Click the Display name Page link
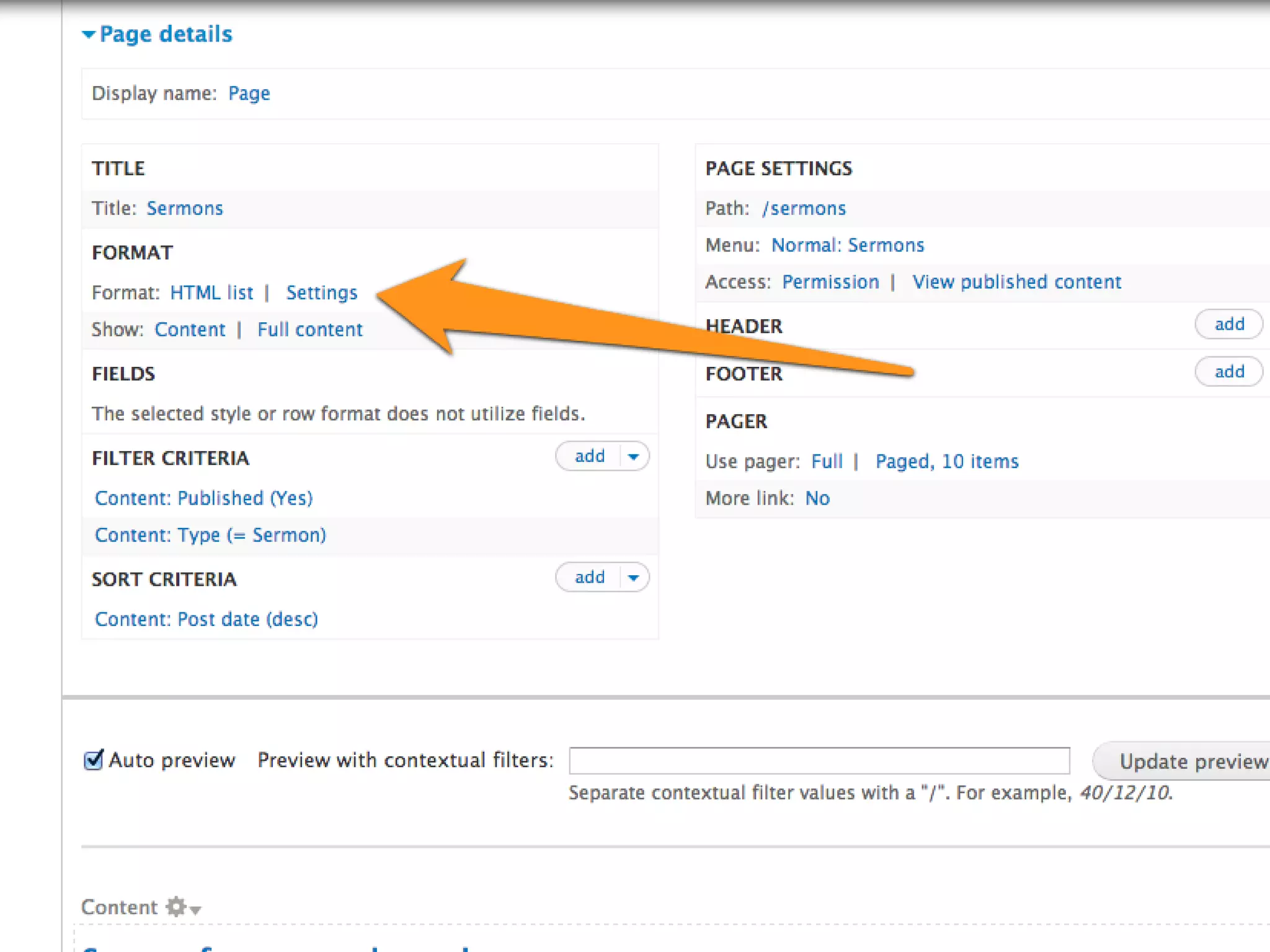This screenshot has width=1270, height=952. pyautogui.click(x=249, y=94)
